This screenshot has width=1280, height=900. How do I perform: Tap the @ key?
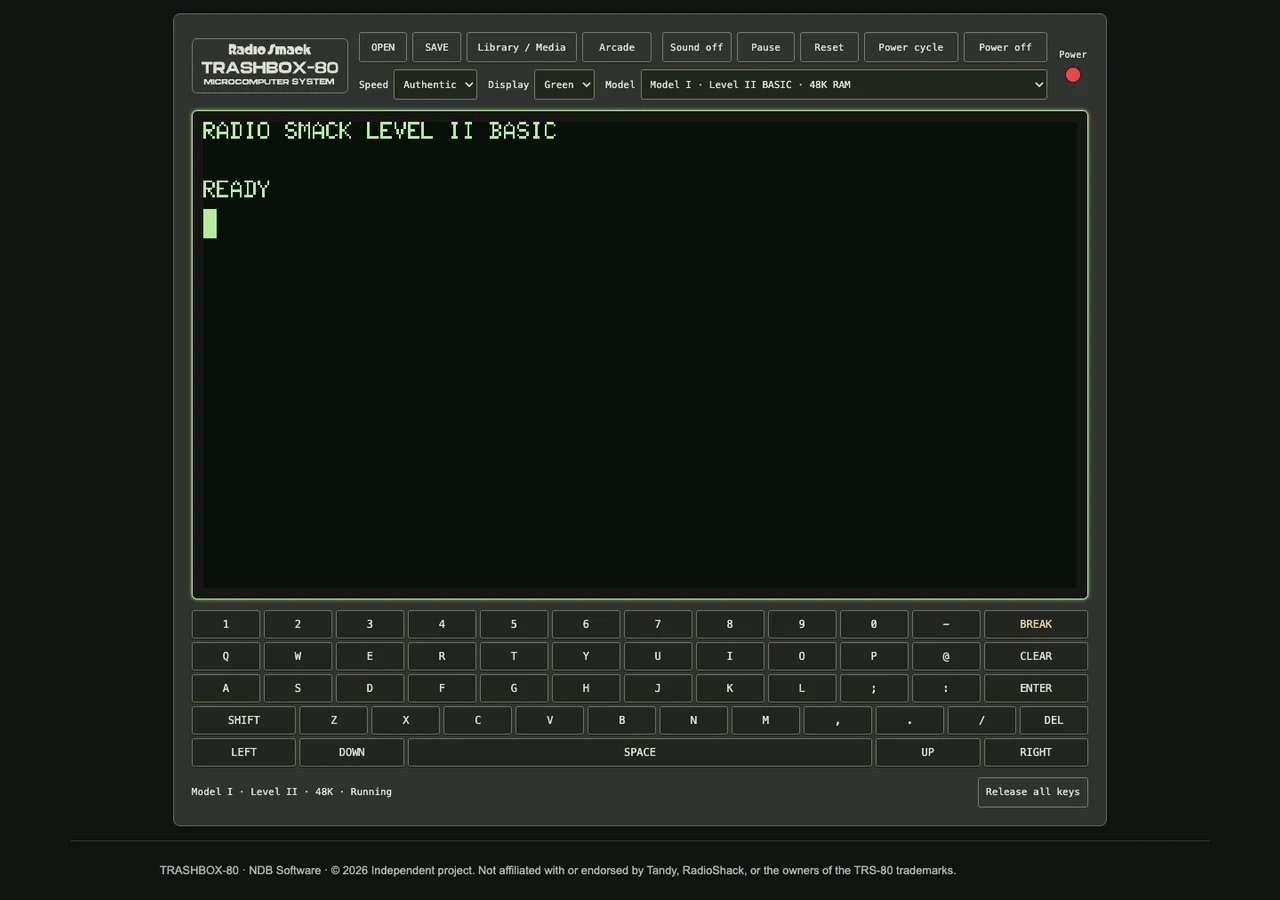click(x=946, y=656)
